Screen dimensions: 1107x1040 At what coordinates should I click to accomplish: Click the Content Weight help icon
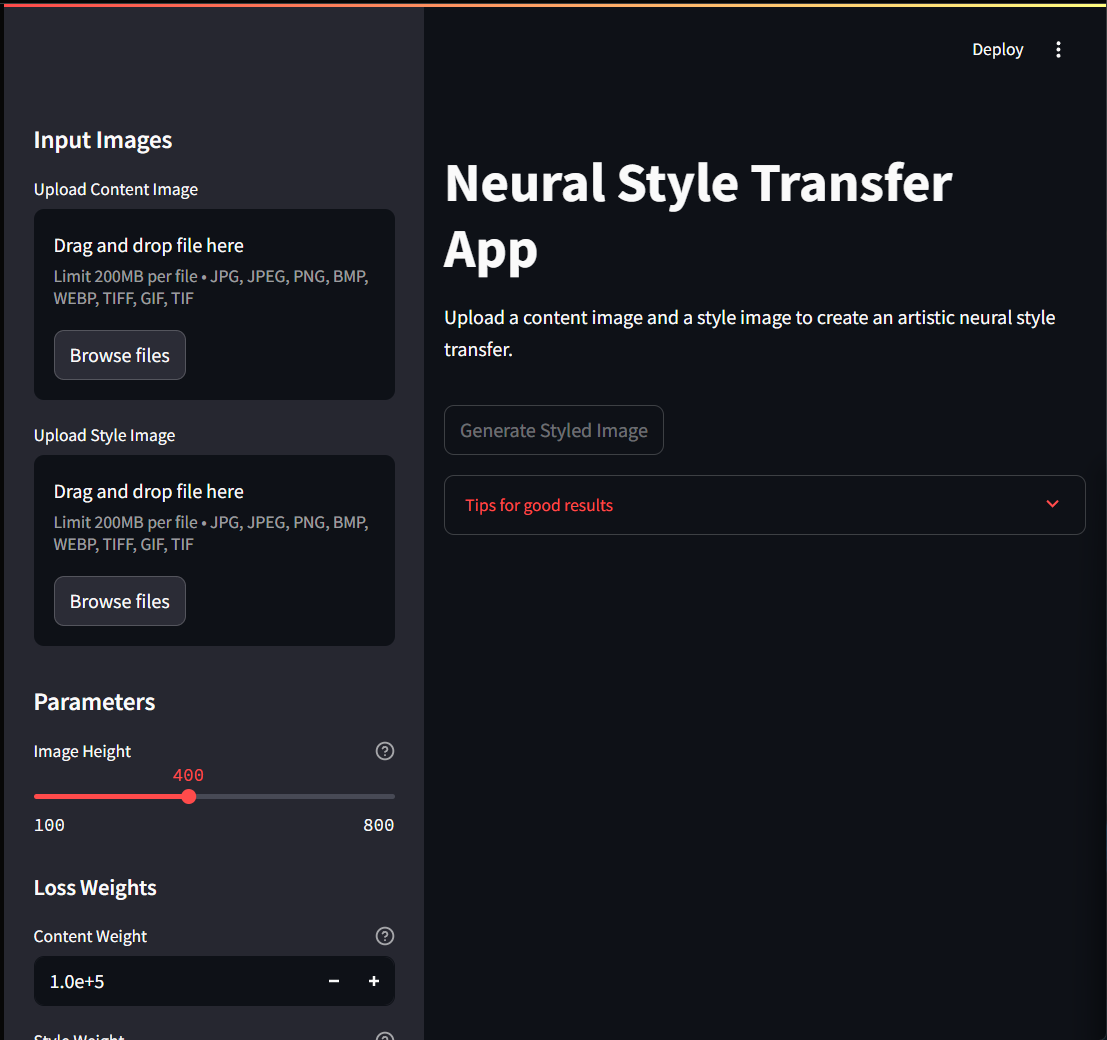click(x=384, y=936)
